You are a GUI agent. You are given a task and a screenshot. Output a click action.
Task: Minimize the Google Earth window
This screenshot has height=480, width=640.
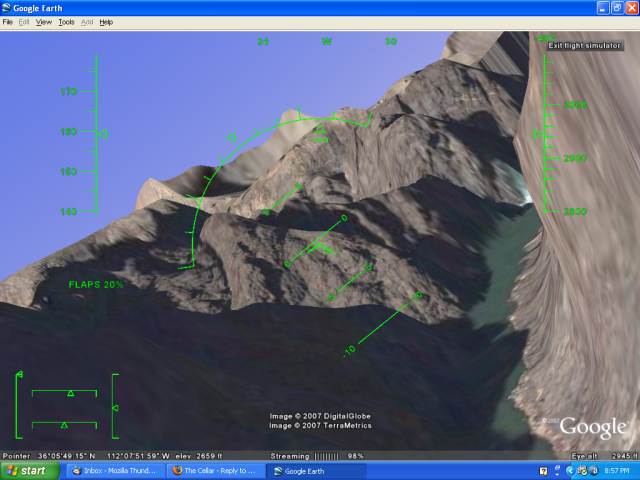click(603, 8)
